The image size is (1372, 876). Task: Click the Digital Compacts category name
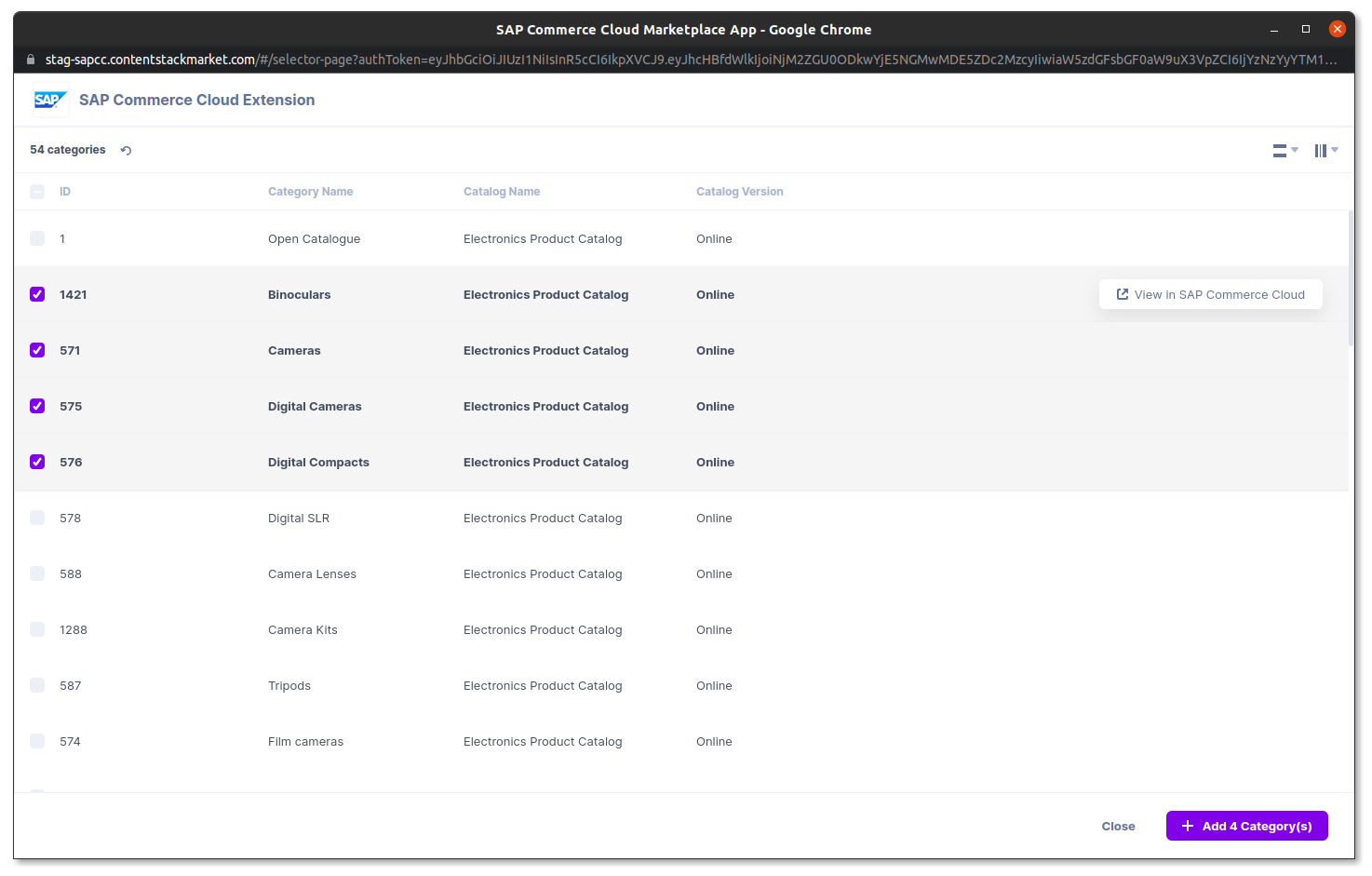coord(318,462)
